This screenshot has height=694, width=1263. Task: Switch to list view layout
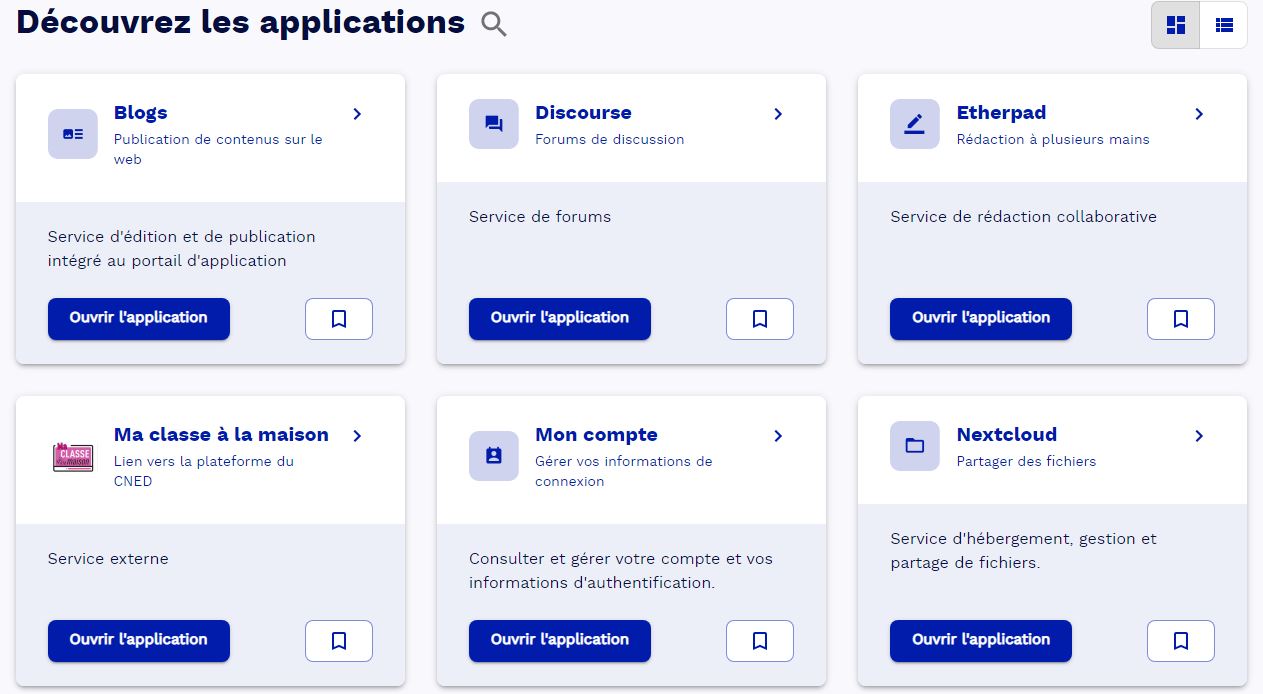click(x=1224, y=25)
